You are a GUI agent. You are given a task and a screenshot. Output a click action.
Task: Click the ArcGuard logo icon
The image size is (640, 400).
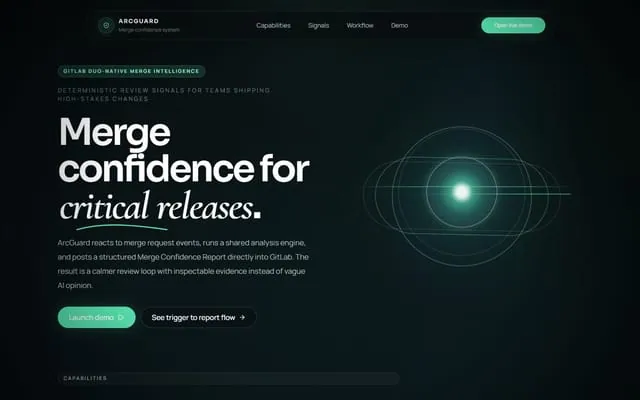click(106, 25)
